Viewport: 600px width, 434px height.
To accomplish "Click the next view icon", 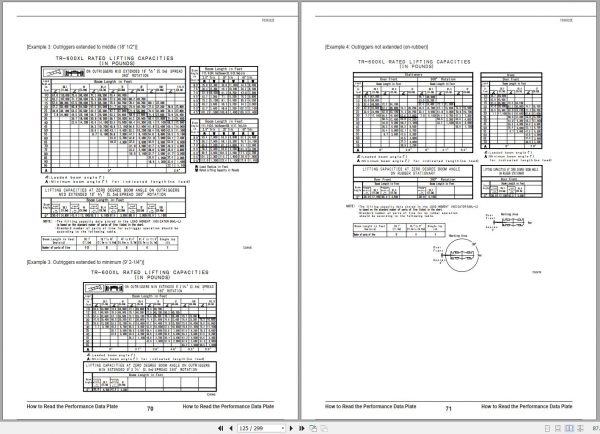I will point(324,428).
